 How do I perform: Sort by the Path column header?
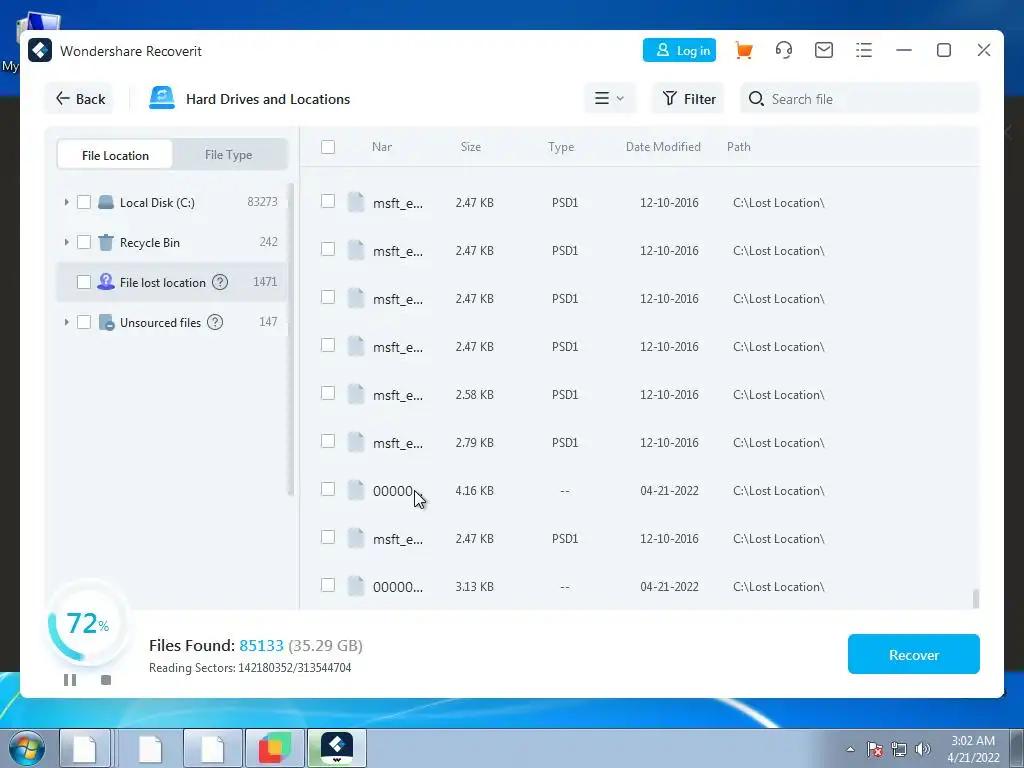(x=739, y=147)
